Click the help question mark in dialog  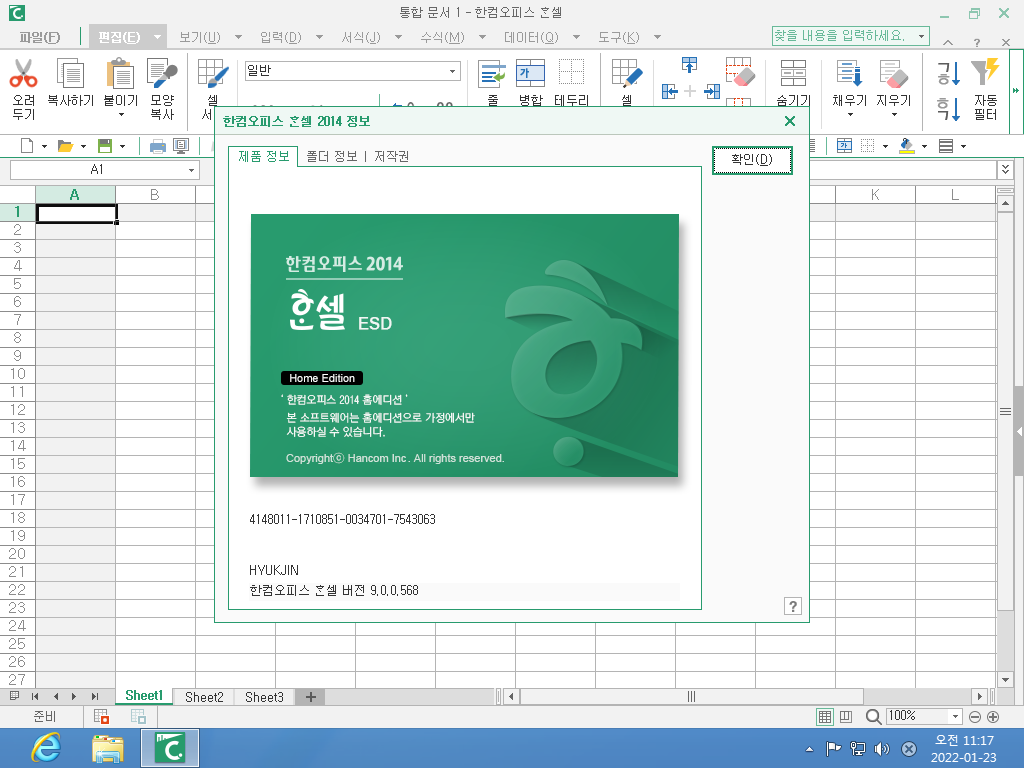coord(792,606)
